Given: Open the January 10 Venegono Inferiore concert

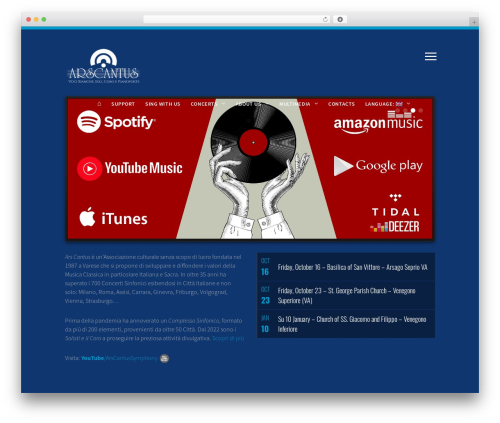Looking at the screenshot, I should [x=346, y=324].
